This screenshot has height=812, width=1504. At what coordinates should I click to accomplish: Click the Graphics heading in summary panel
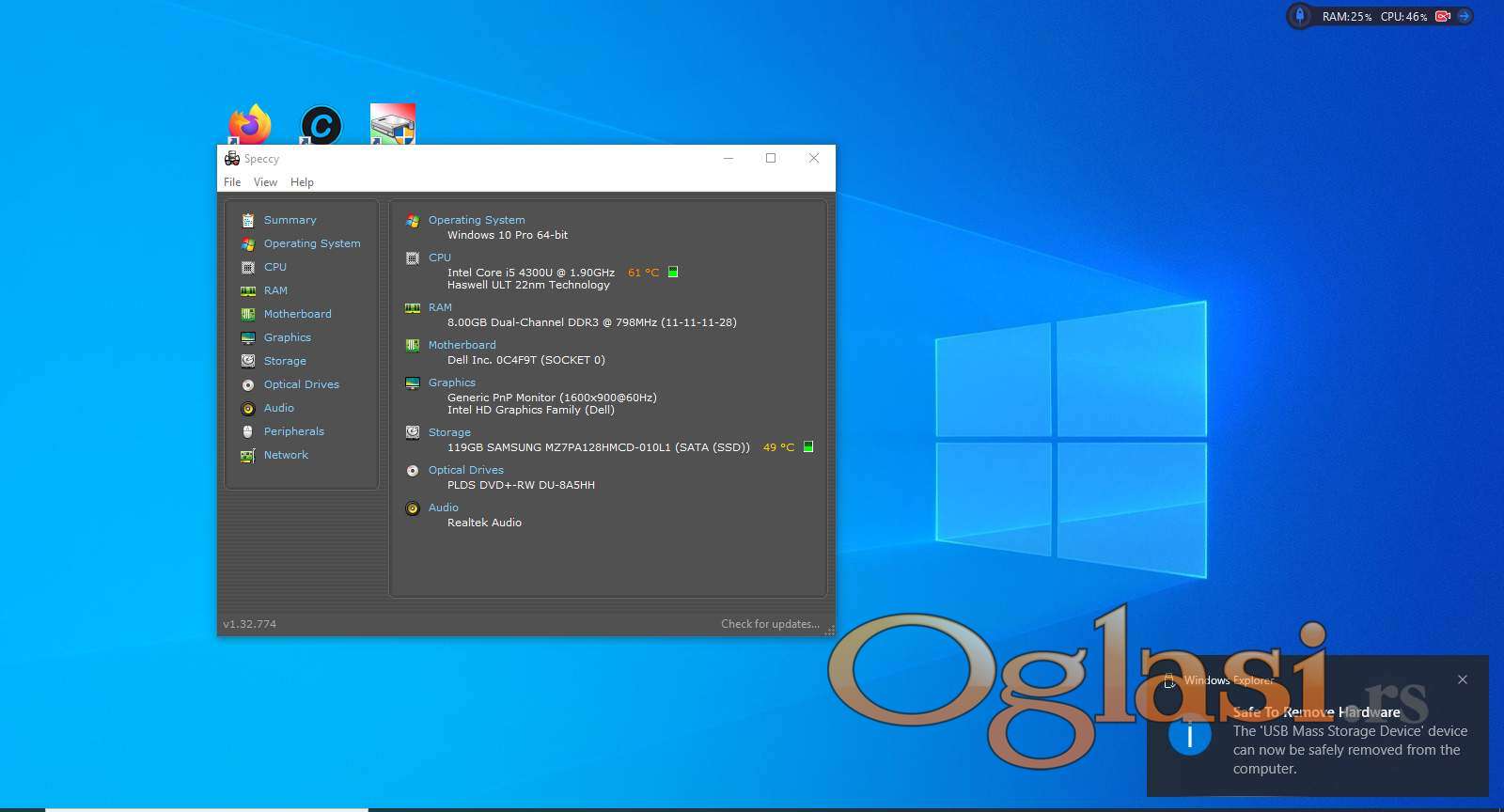[x=452, y=383]
